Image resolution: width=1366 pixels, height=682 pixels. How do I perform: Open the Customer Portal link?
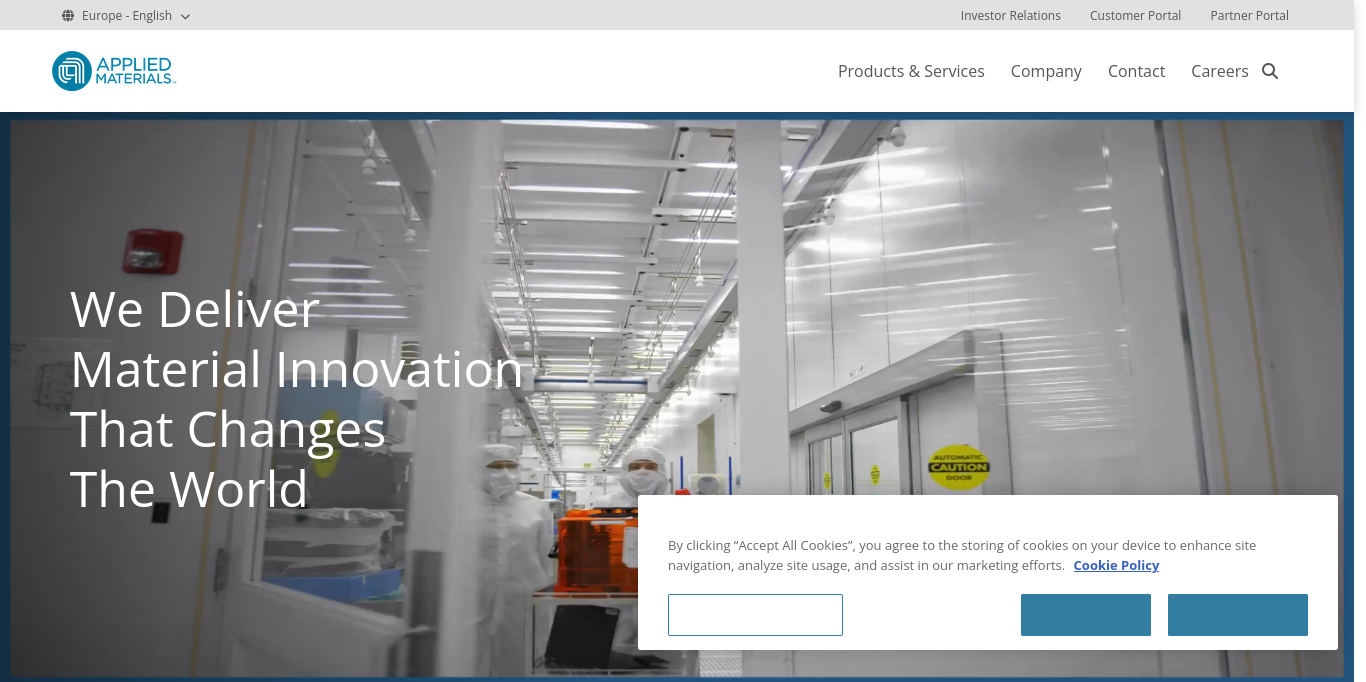pyautogui.click(x=1135, y=16)
